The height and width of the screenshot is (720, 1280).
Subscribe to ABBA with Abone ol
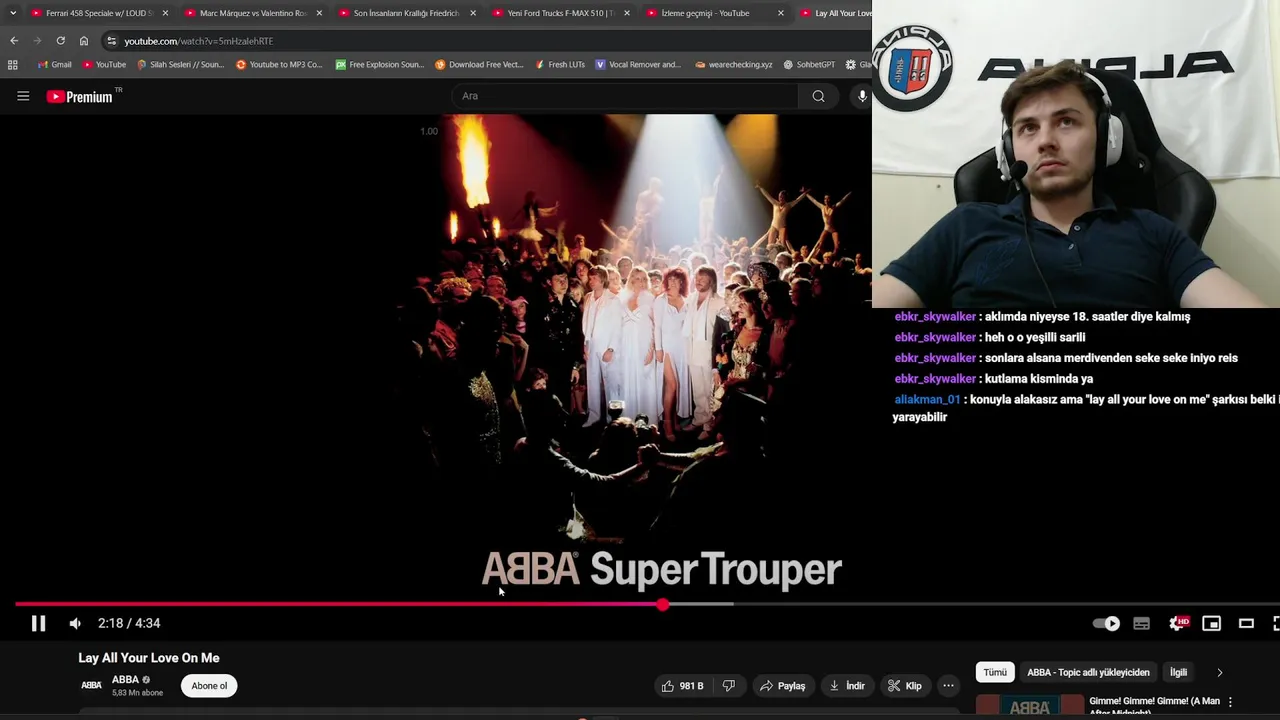click(209, 686)
